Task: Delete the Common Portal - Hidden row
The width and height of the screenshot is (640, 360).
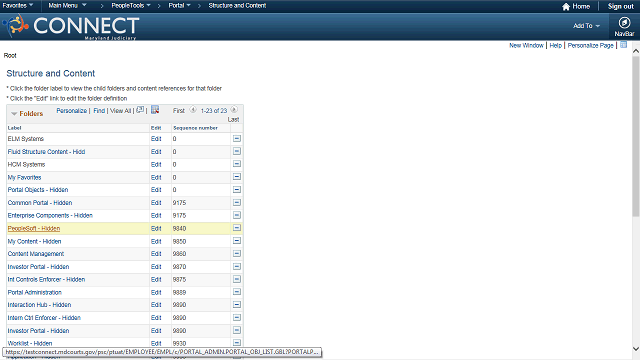Action: click(x=237, y=202)
